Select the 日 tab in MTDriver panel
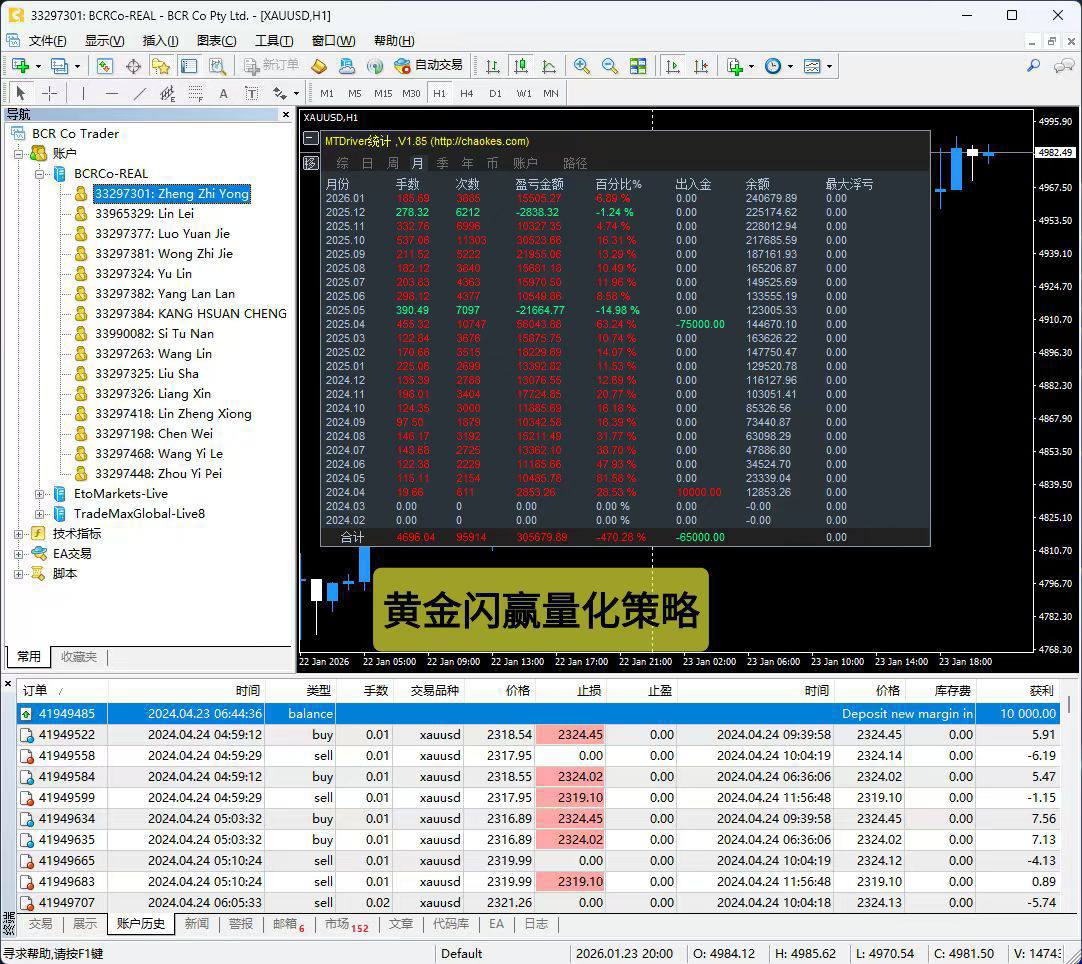Image resolution: width=1082 pixels, height=964 pixels. [x=367, y=163]
